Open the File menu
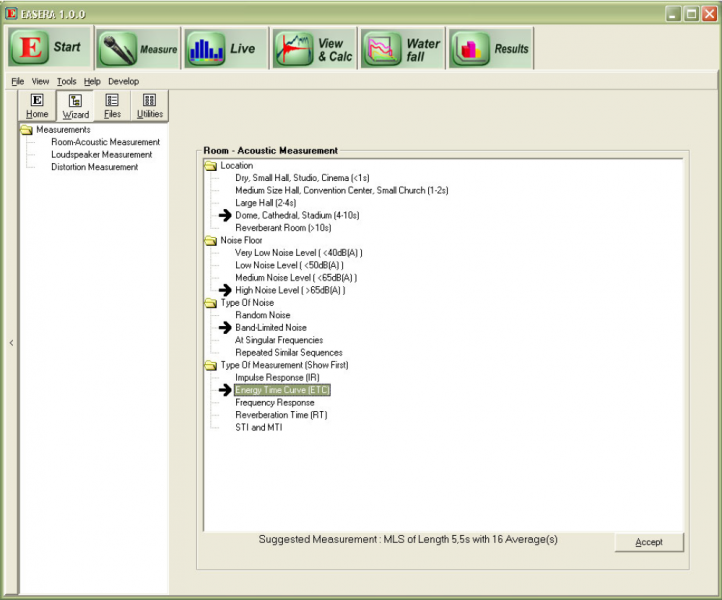Viewport: 722px width, 600px height. tap(17, 82)
